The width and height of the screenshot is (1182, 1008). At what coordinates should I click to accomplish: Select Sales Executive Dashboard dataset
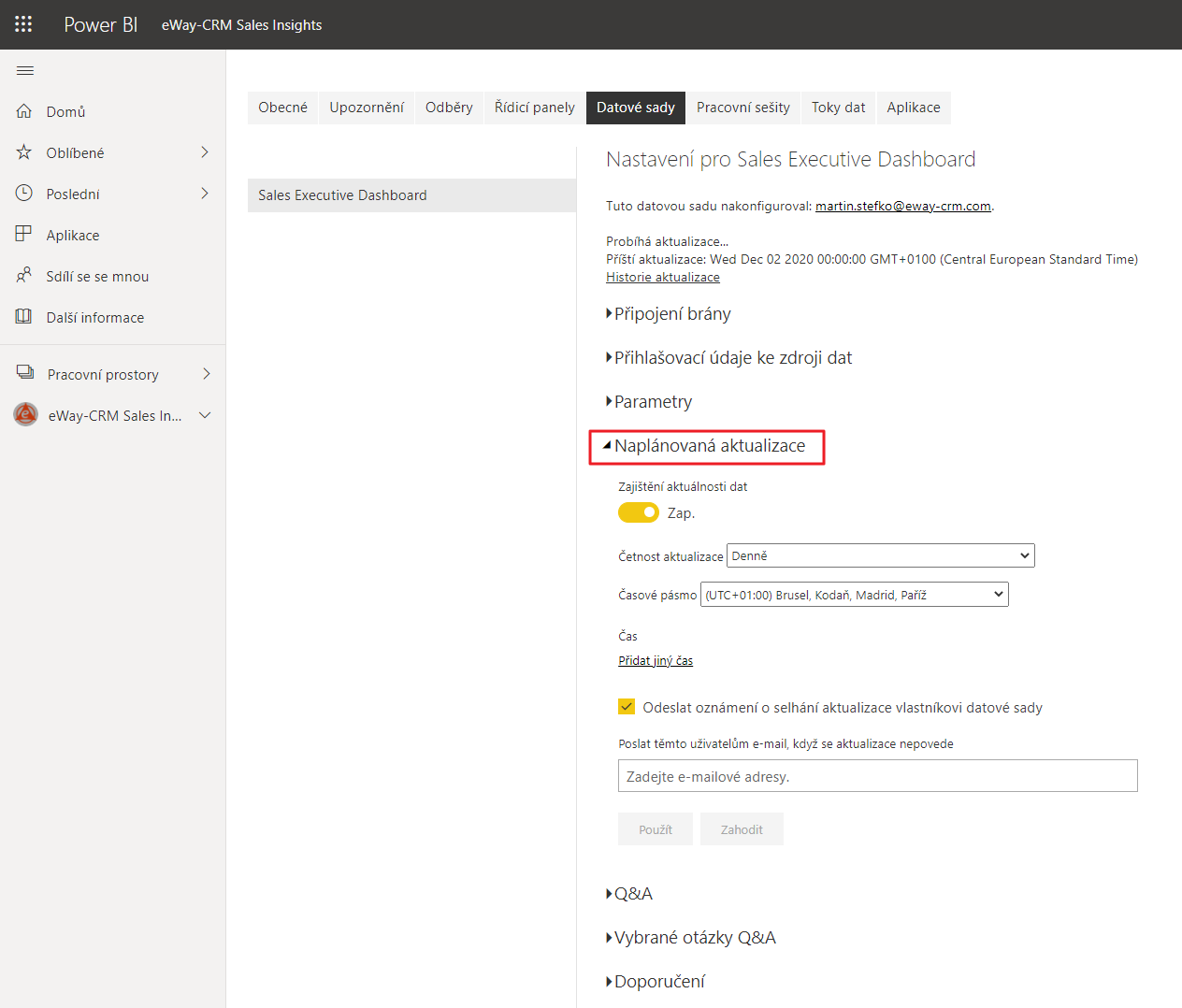tap(411, 195)
